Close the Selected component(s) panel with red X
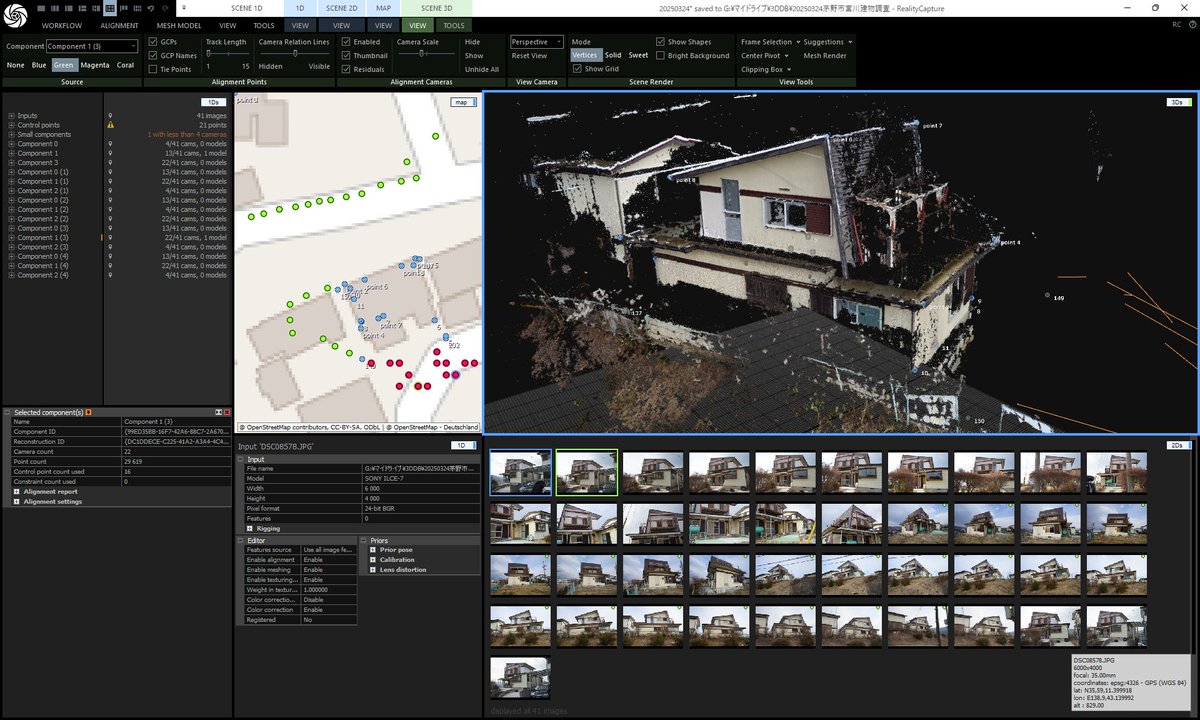Screen dimensions: 1200x720 227,412
